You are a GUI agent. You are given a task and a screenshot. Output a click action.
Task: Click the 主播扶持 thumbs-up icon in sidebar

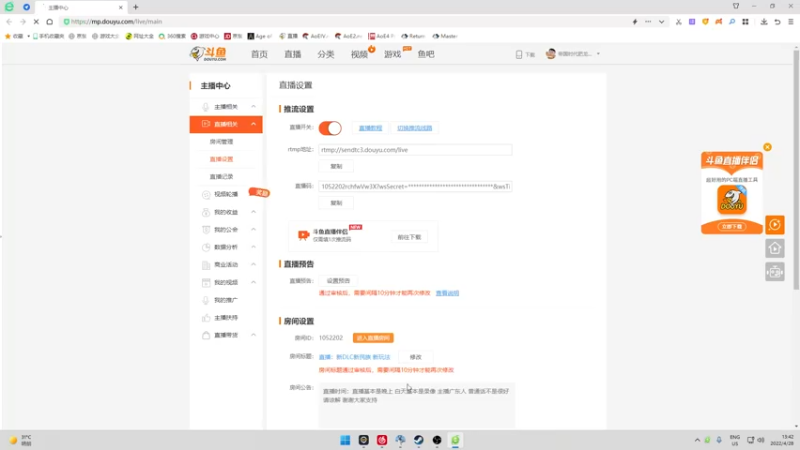coord(206,317)
